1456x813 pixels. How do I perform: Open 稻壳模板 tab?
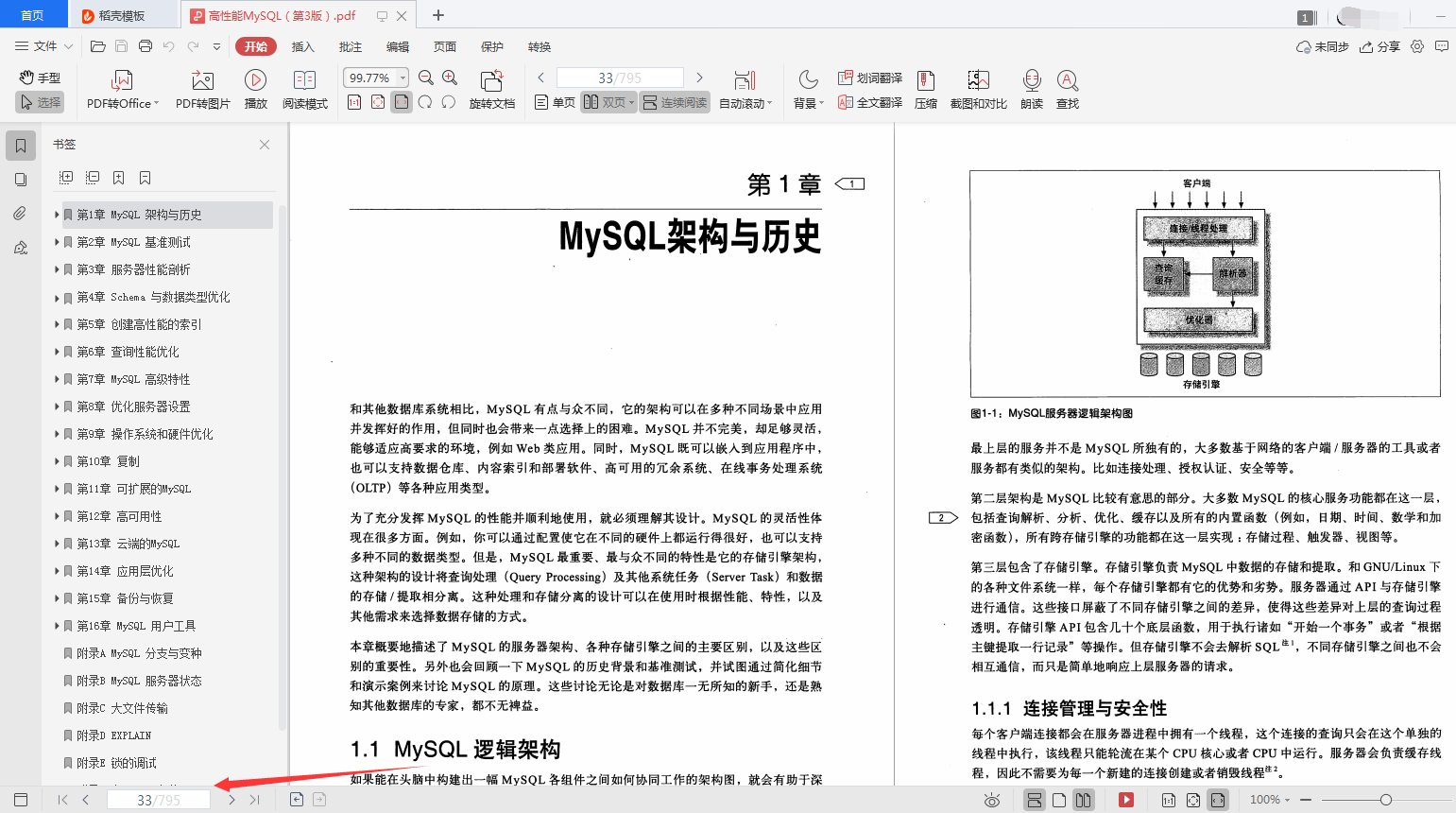(x=123, y=15)
